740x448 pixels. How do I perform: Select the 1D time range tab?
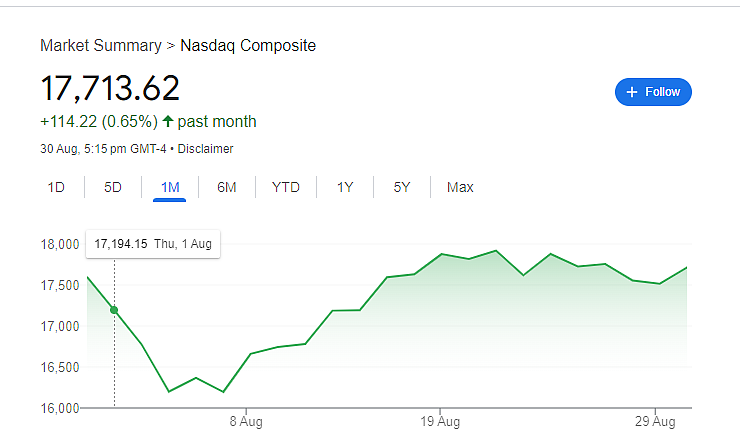pyautogui.click(x=56, y=187)
